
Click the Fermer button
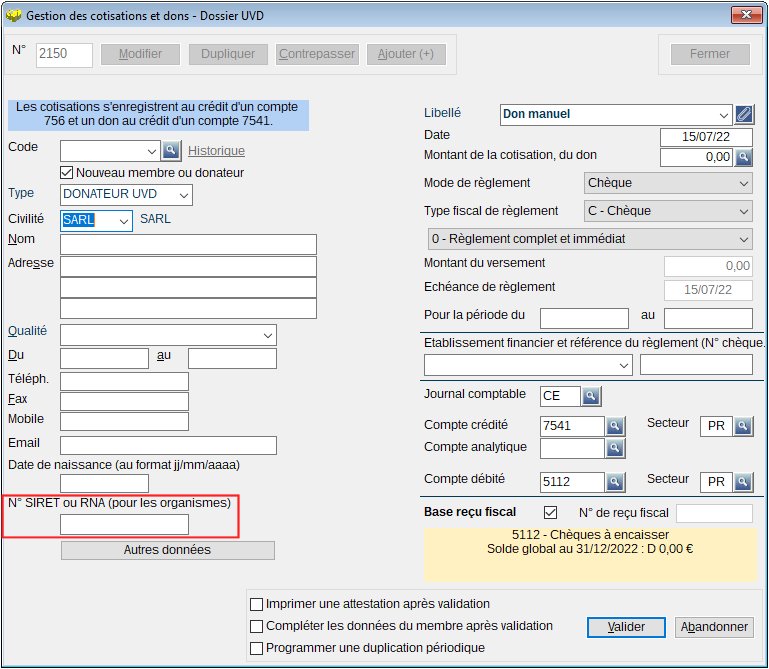click(x=710, y=54)
